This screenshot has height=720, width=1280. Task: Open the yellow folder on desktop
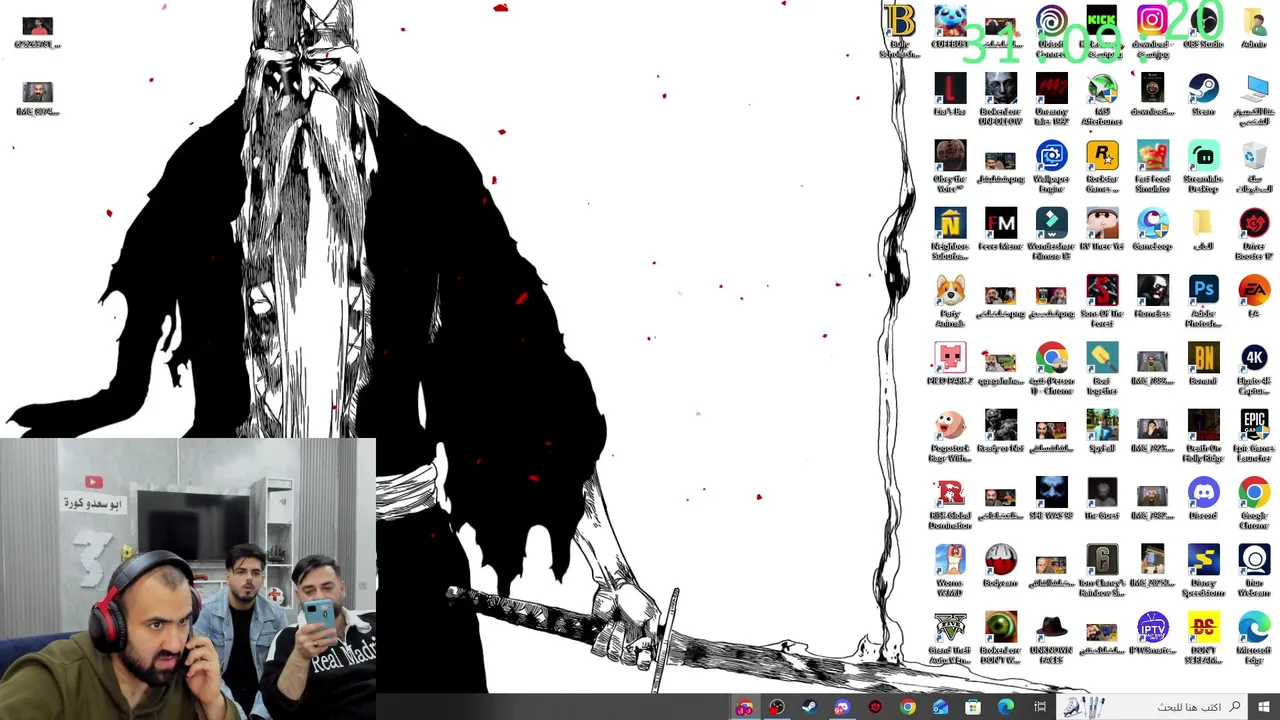(x=1203, y=229)
